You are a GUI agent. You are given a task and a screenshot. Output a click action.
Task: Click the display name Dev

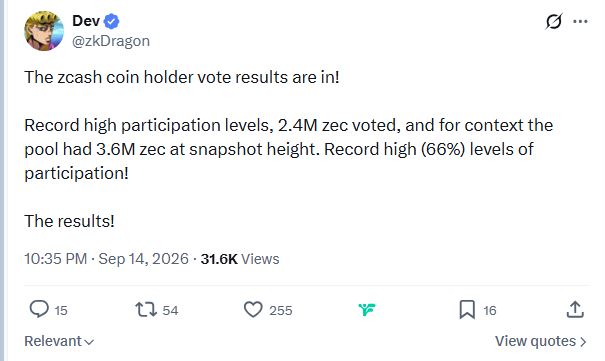click(x=86, y=21)
